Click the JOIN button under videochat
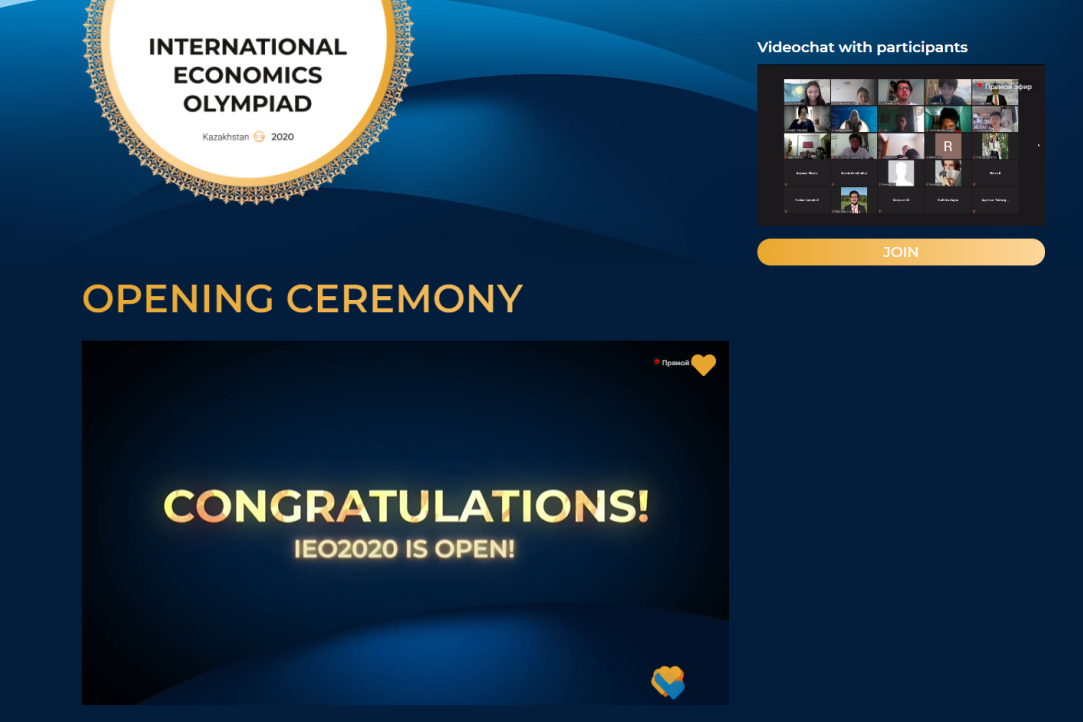Screen dimensions: 1083x722 [x=900, y=252]
